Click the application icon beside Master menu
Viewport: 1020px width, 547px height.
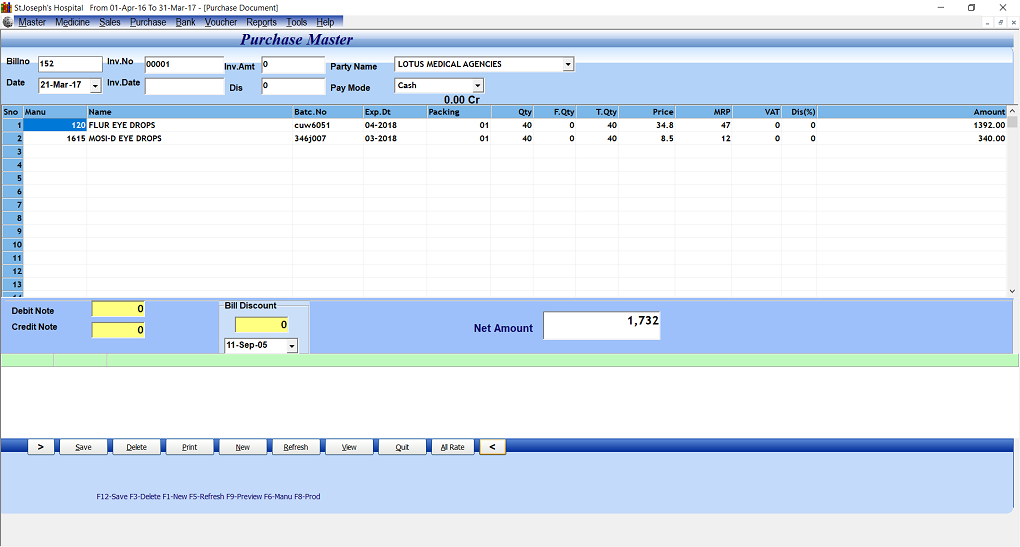(8, 22)
